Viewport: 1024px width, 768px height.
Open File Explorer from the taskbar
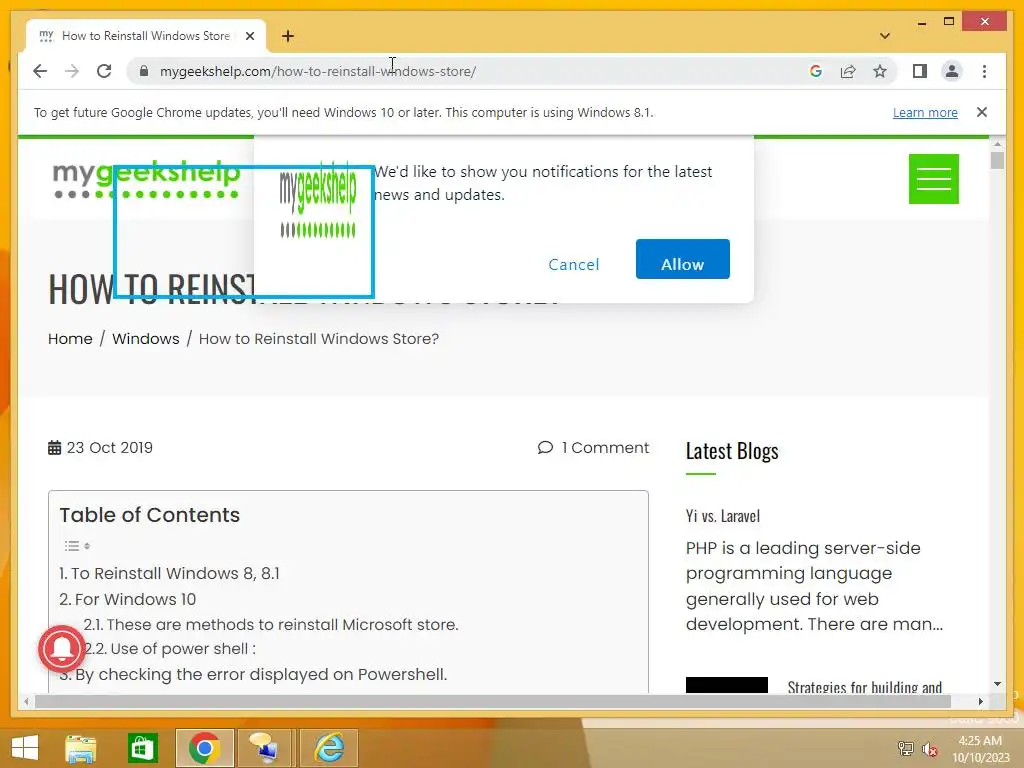80,748
